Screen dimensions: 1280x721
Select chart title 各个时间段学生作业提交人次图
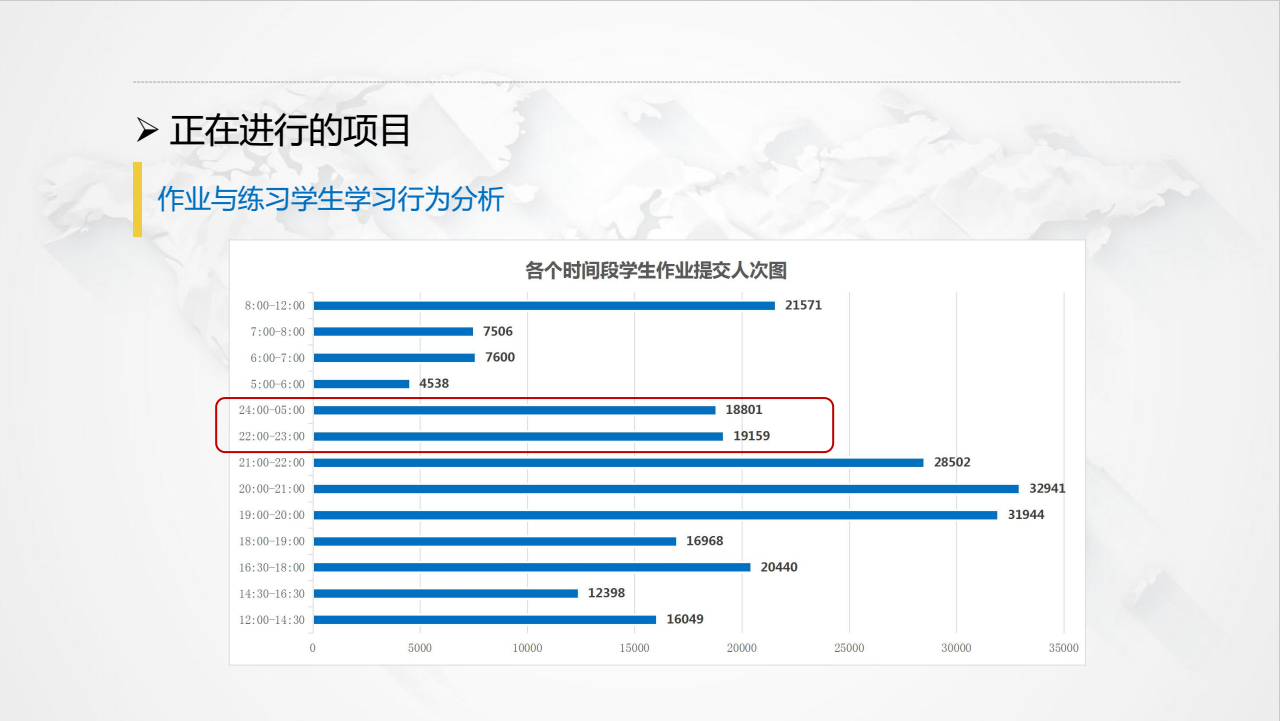pos(656,270)
